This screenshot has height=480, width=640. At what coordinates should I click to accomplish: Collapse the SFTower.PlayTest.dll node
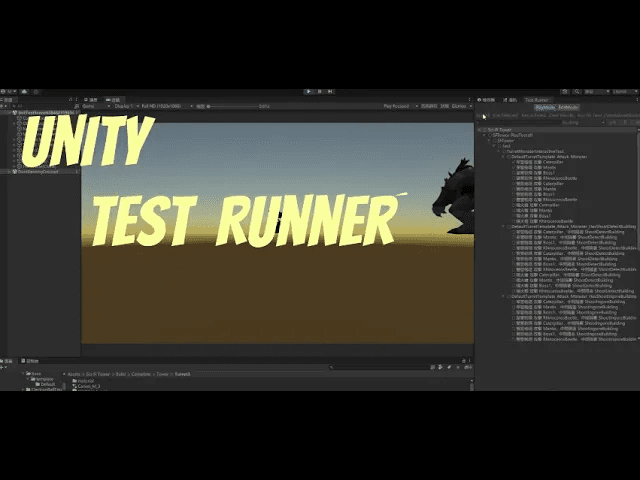tap(484, 135)
